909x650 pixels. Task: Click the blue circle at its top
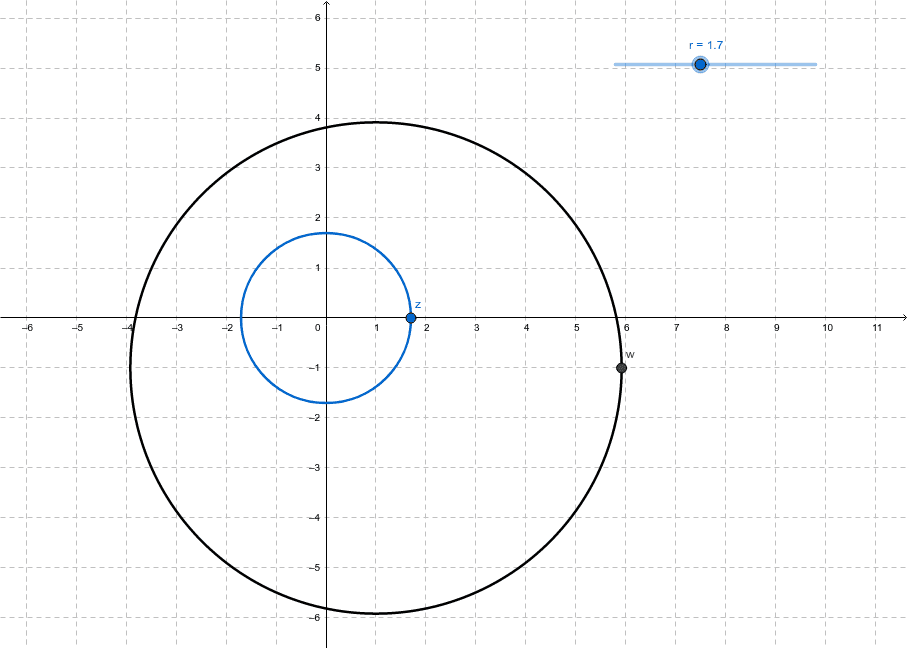click(x=326, y=233)
